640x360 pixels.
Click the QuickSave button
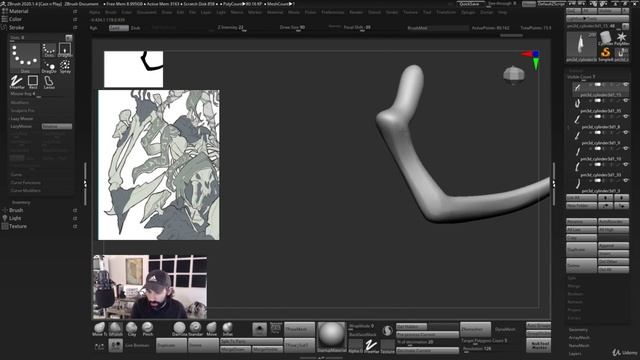(470, 4)
